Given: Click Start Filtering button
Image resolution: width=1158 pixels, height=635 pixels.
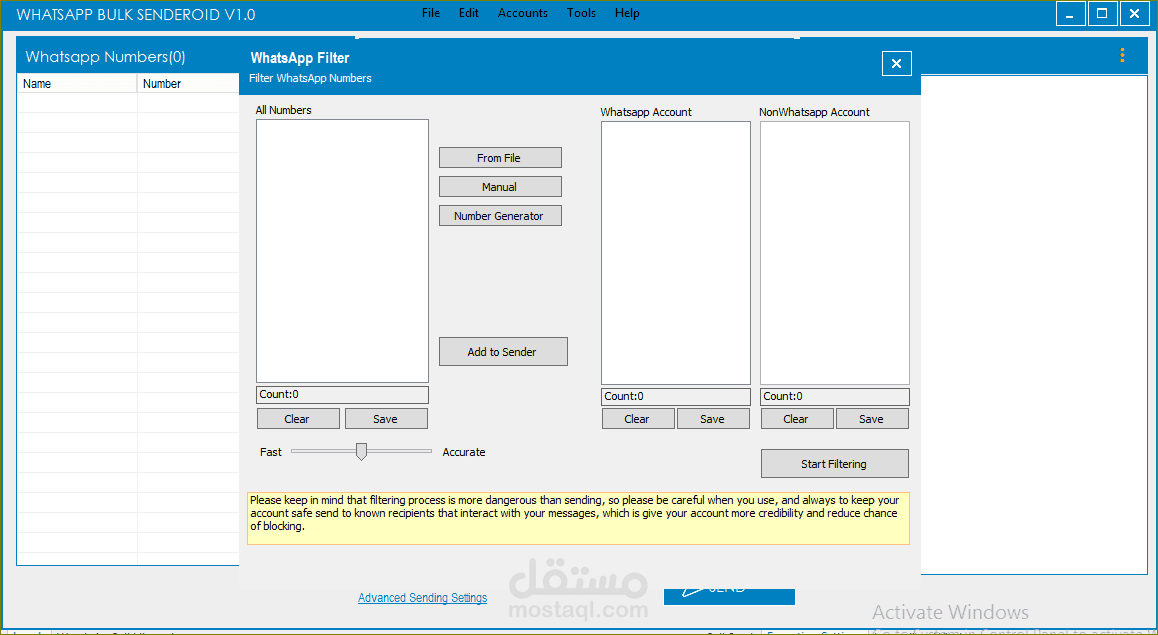Looking at the screenshot, I should tap(835, 464).
